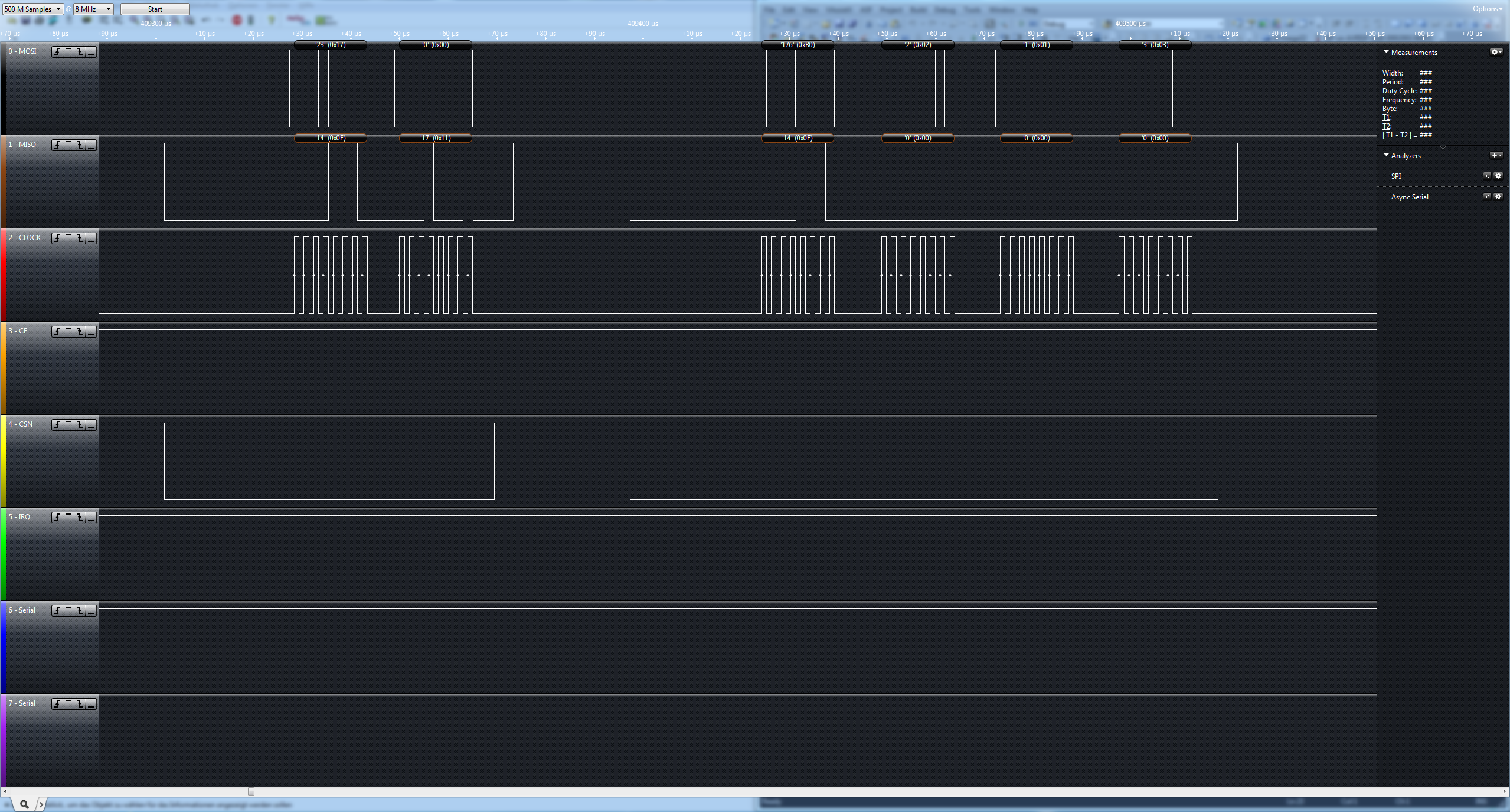Open the add analyzer plus menu

pyautogui.click(x=1495, y=155)
